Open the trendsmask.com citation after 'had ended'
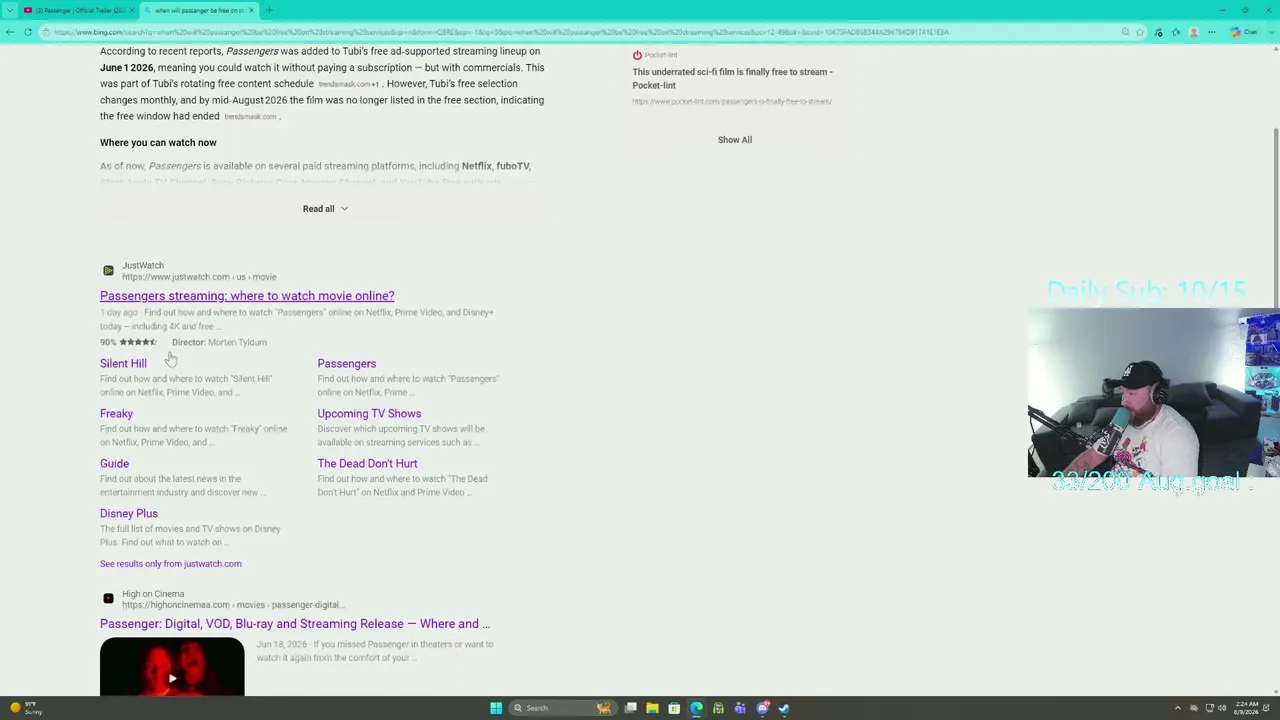The image size is (1280, 720). [250, 117]
